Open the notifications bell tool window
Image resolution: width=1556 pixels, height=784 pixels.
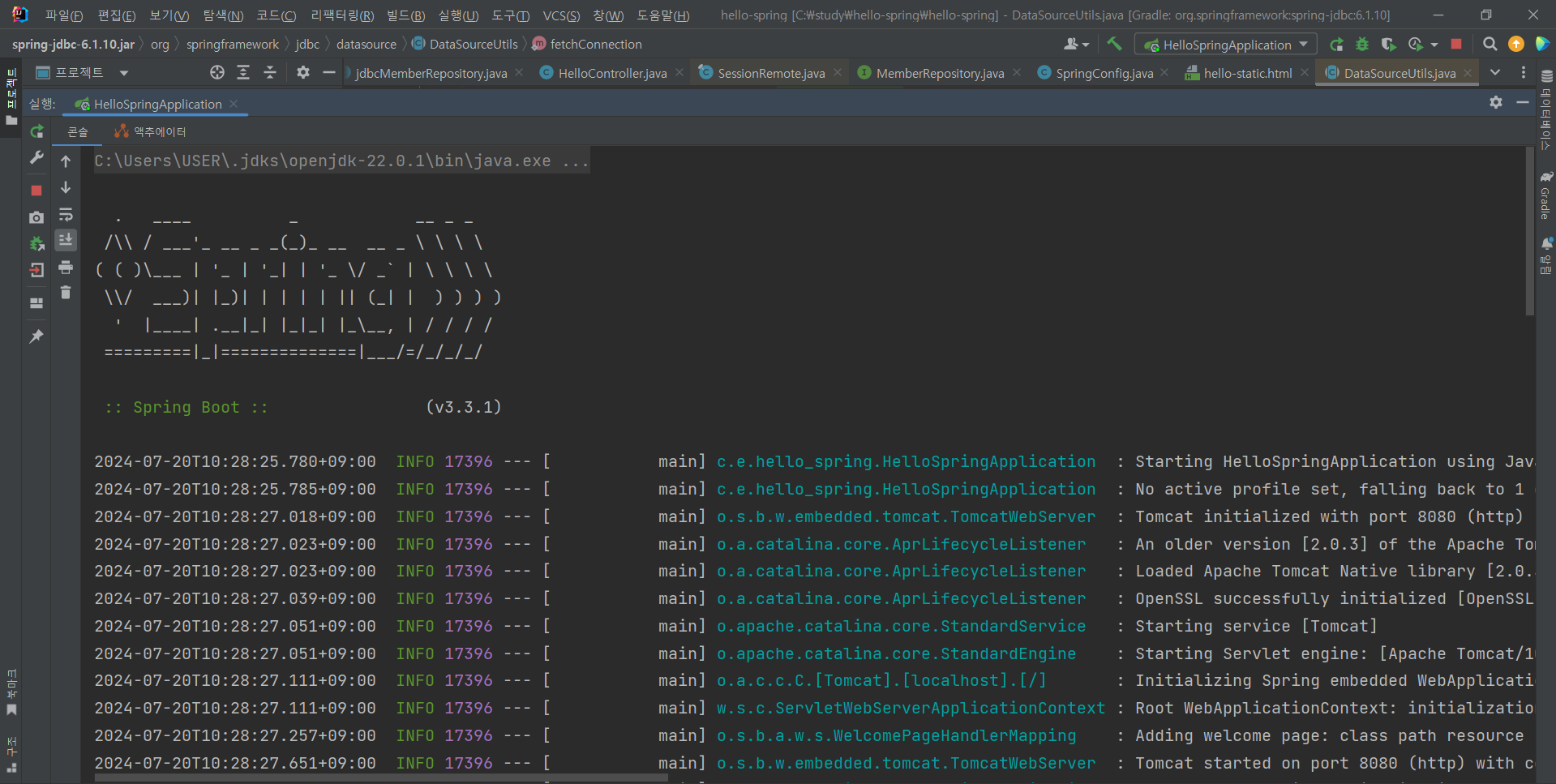click(x=1546, y=256)
